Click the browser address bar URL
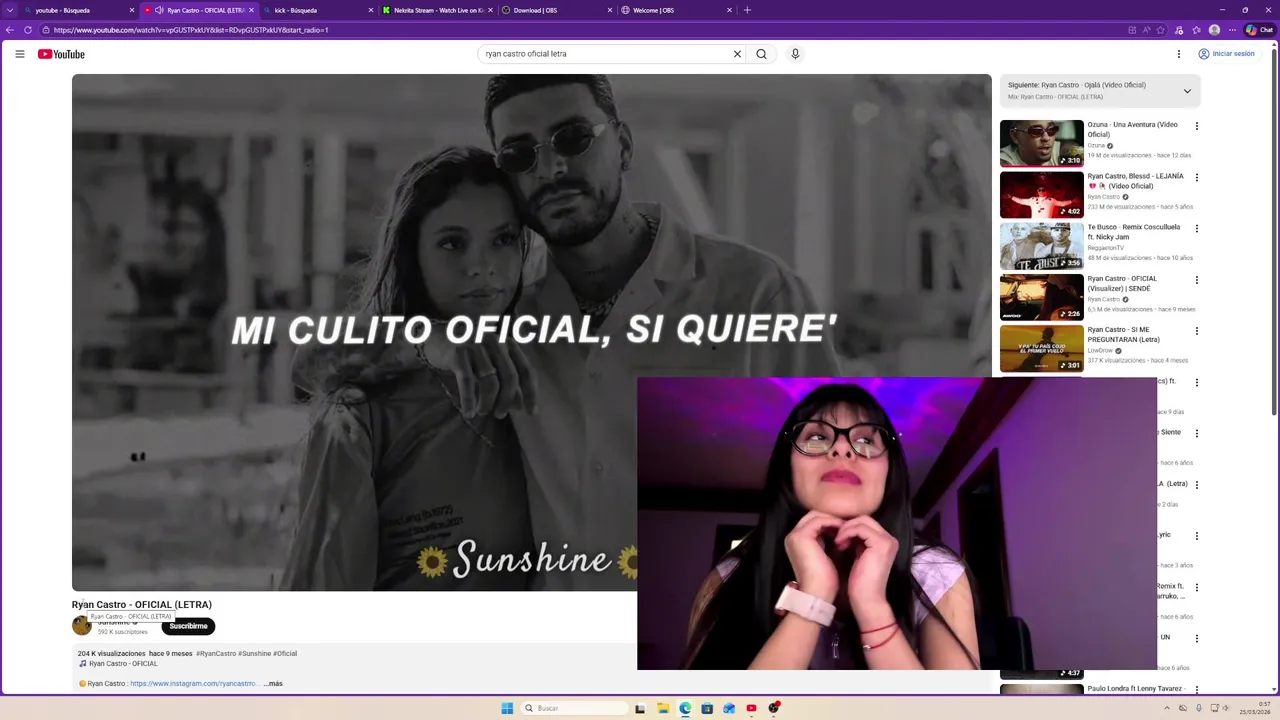The width and height of the screenshot is (1280, 720). [190, 30]
